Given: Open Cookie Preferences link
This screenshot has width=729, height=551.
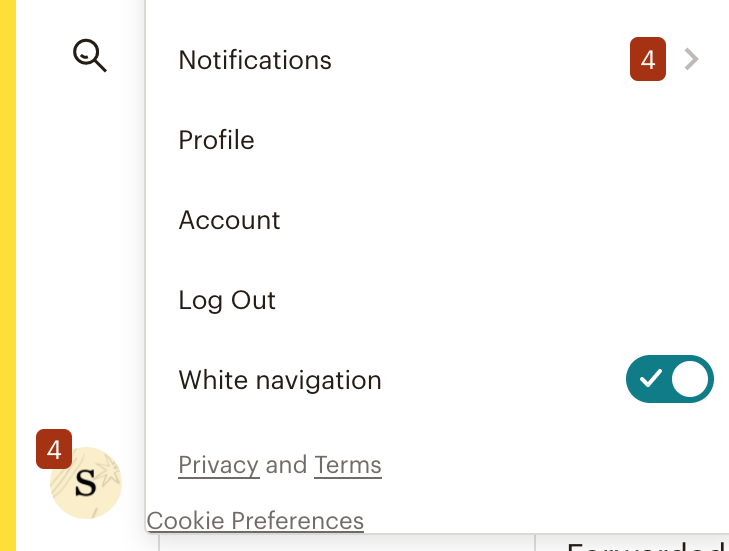Looking at the screenshot, I should [x=255, y=520].
